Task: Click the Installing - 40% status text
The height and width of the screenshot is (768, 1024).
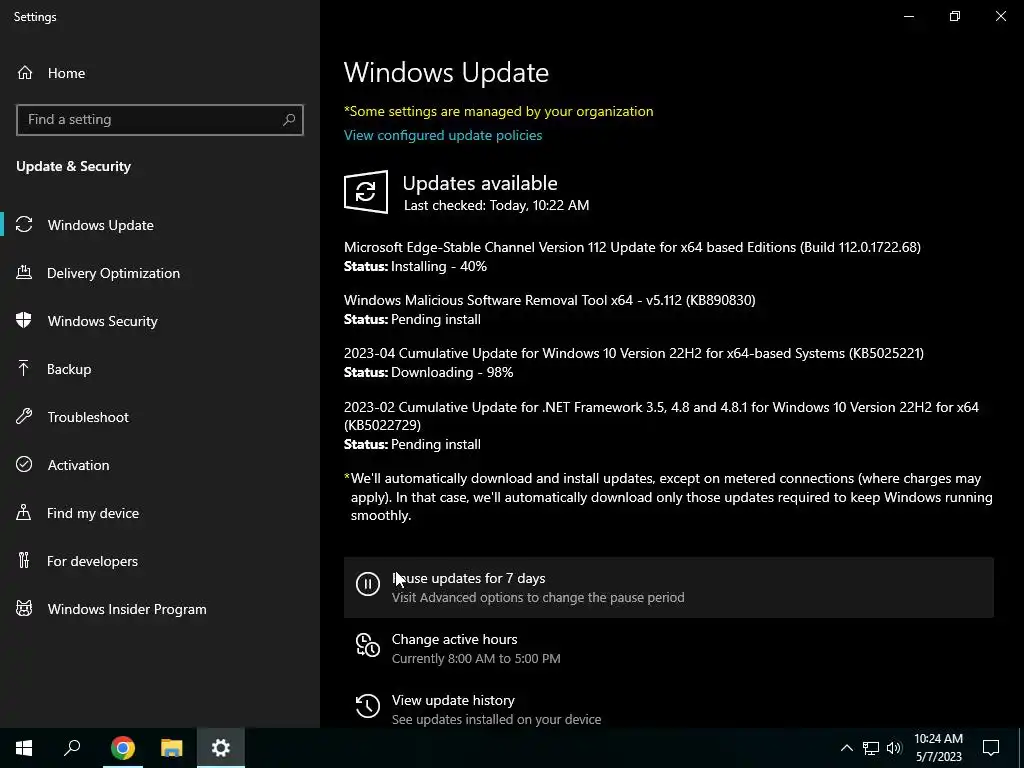Action: 439,266
